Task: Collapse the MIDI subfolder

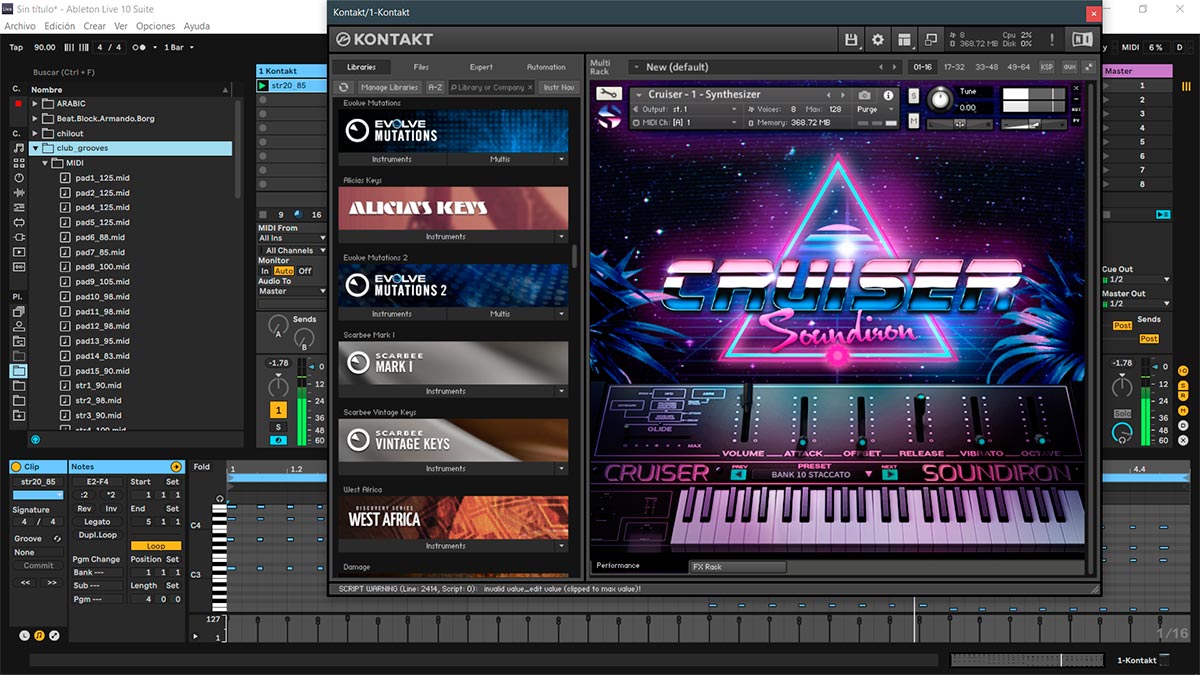Action: click(x=45, y=163)
